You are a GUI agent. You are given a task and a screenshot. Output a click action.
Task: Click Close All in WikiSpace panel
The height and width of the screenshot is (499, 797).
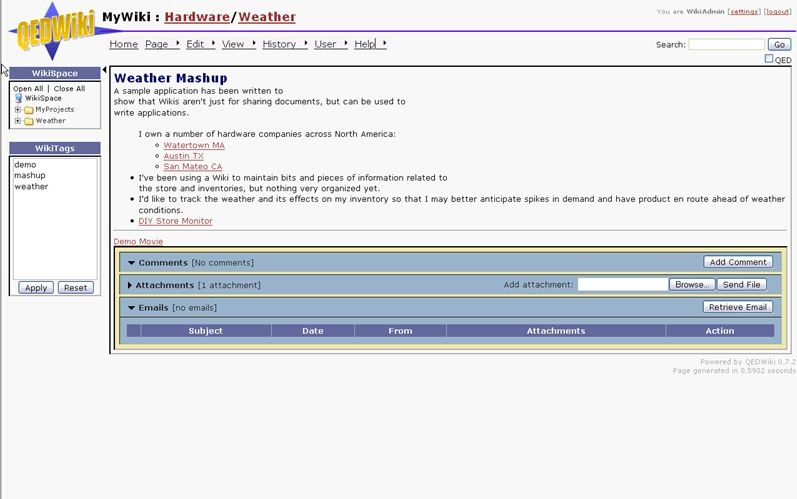tap(69, 88)
